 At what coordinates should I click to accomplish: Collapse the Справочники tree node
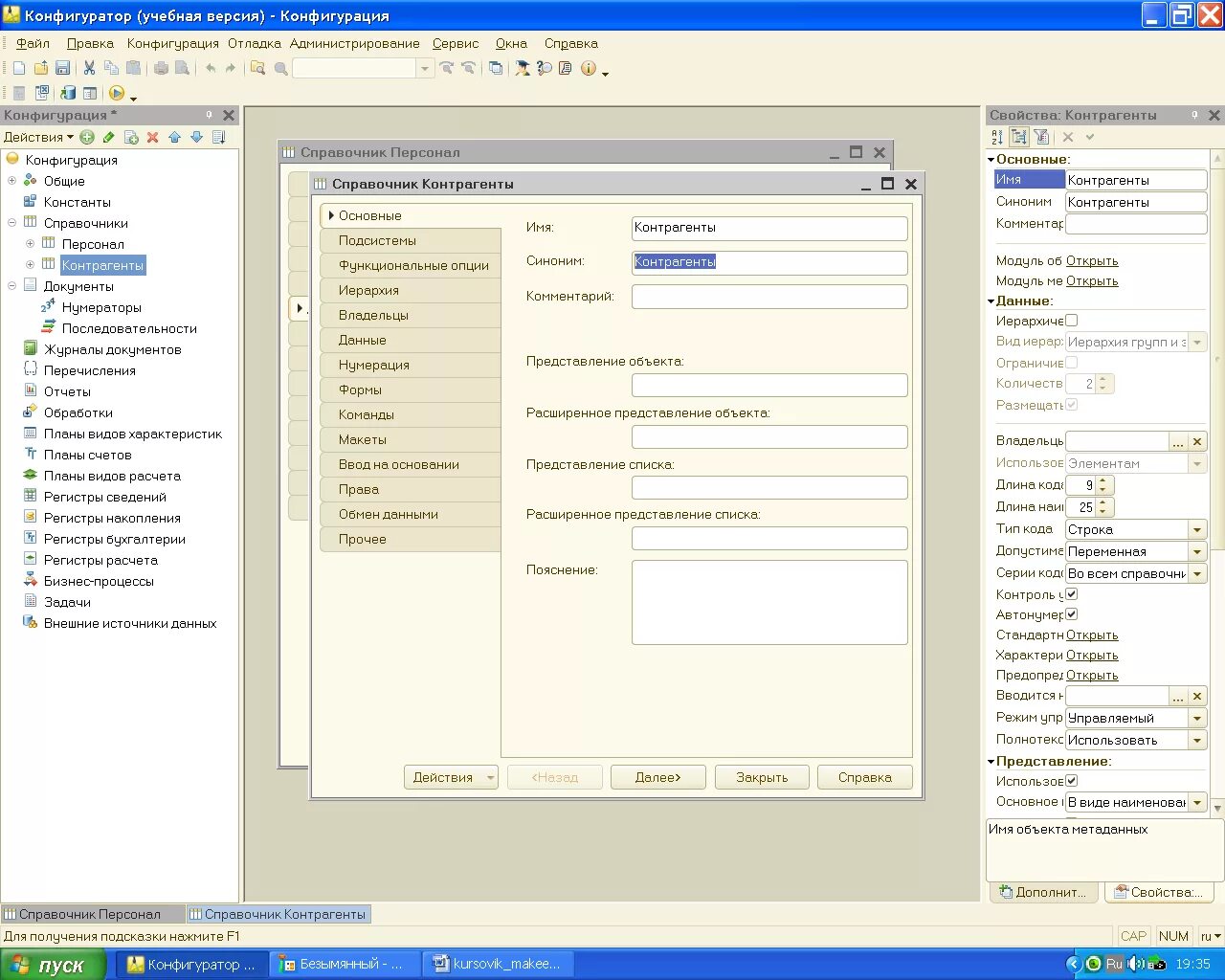11,223
